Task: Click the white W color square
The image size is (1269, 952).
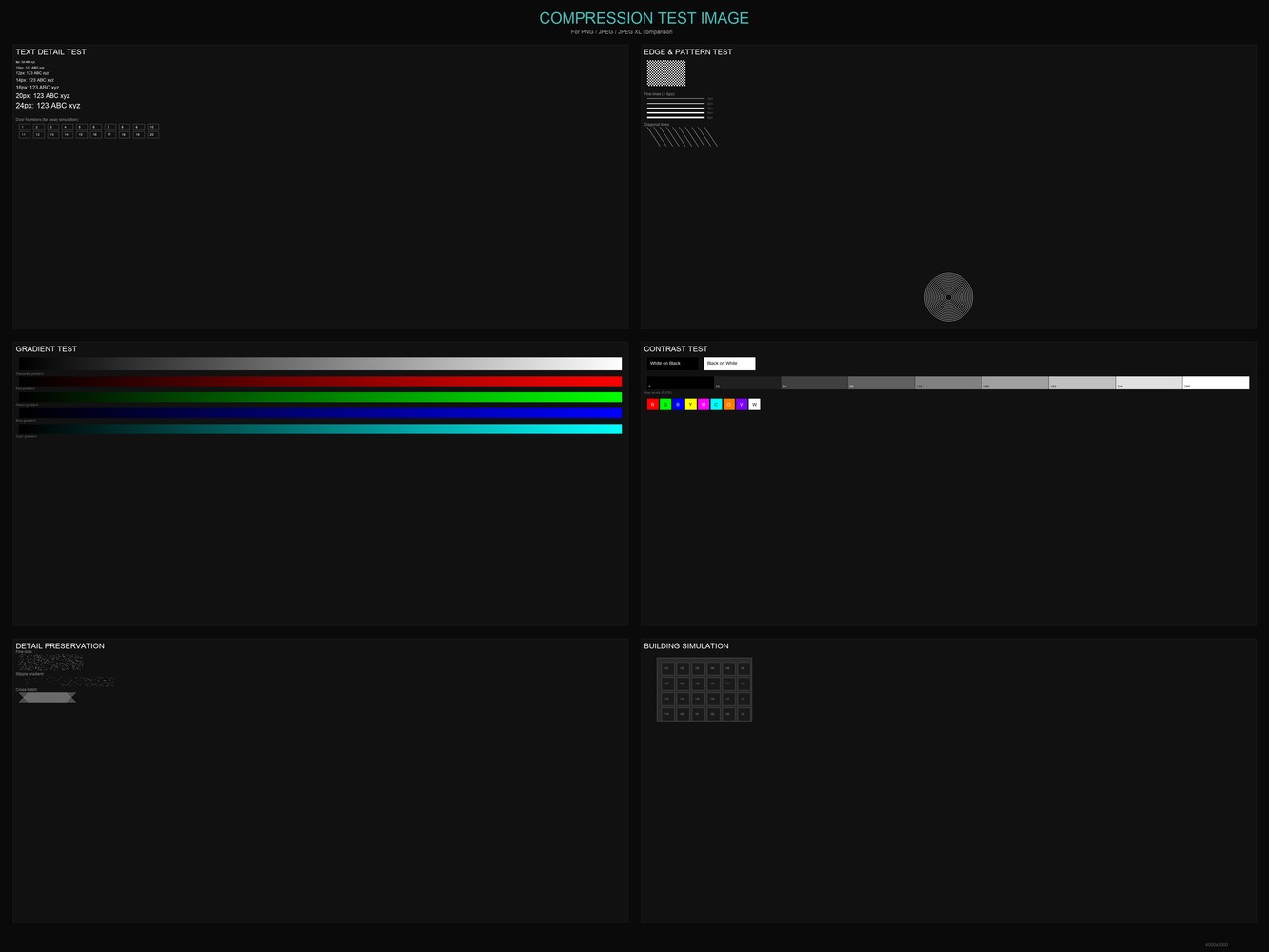Action: click(x=754, y=405)
